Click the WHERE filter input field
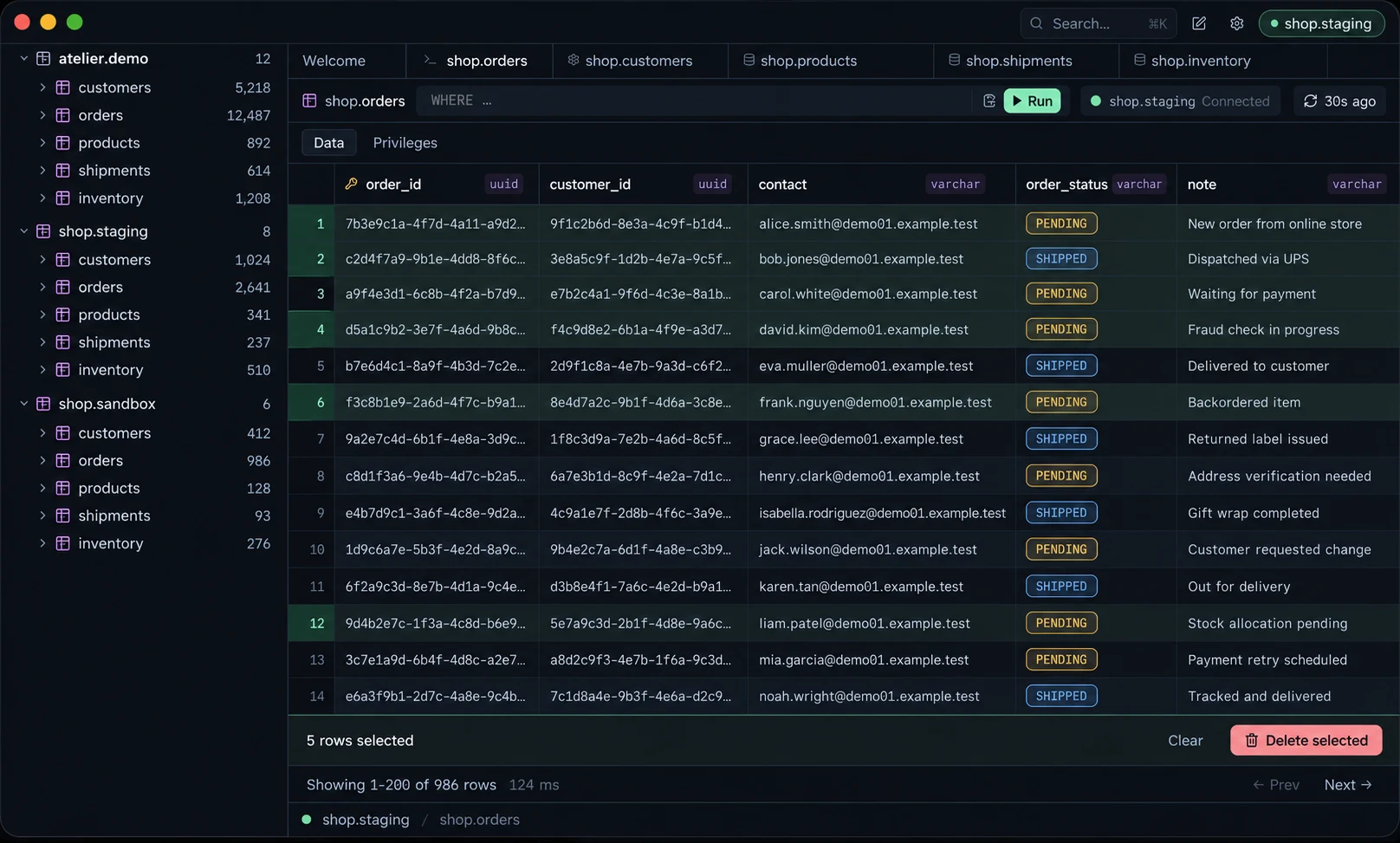Screen dimensions: 1400x843 [695, 101]
